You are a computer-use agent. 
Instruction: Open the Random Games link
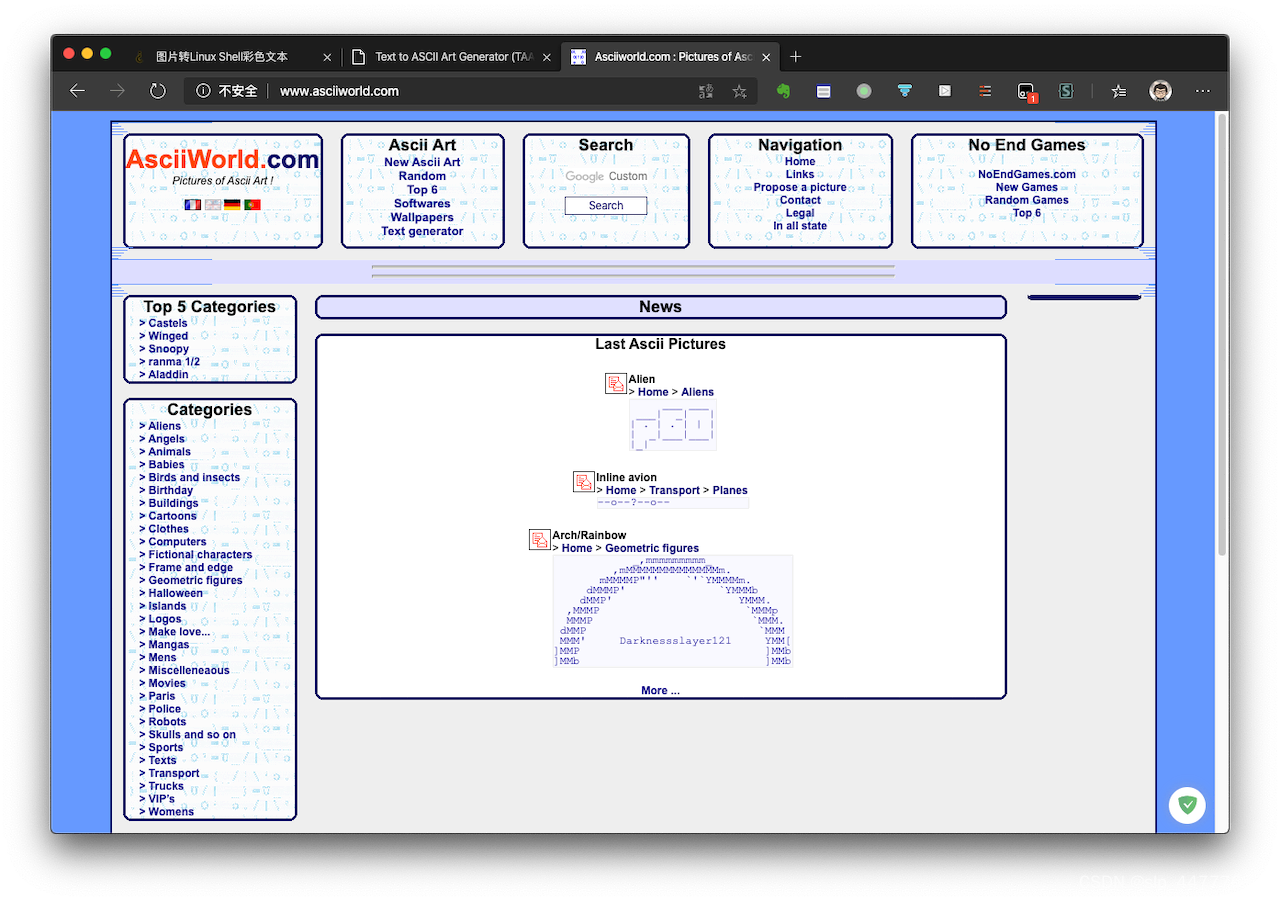[x=1027, y=200]
